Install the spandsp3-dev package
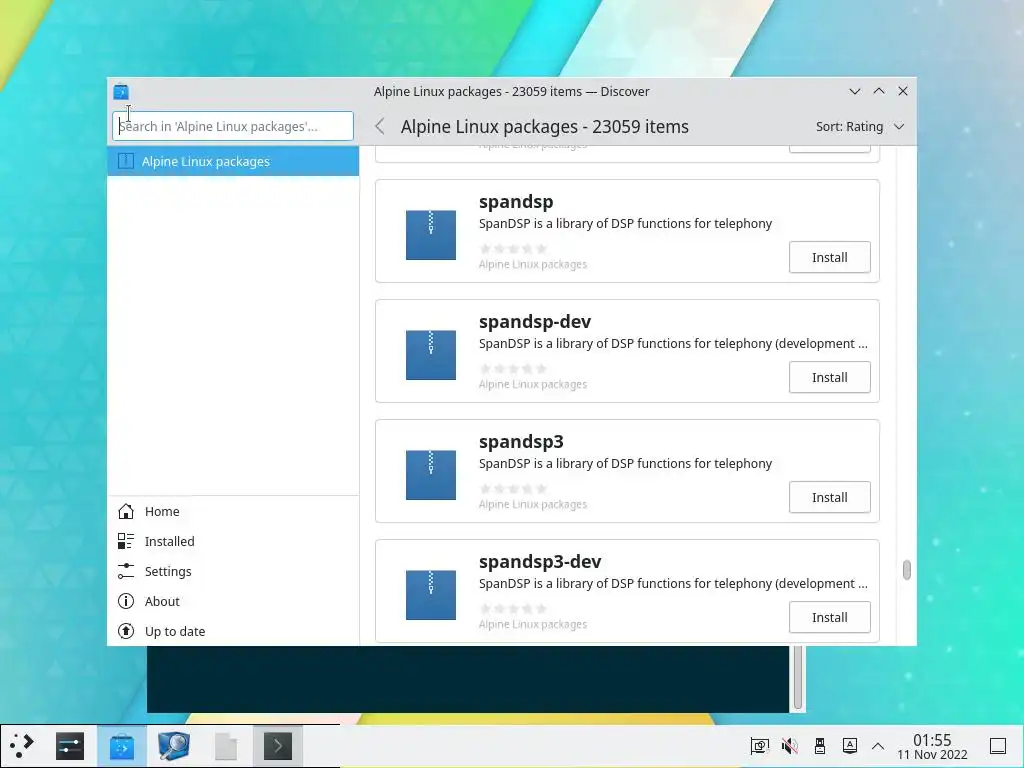The image size is (1024, 768). point(829,617)
